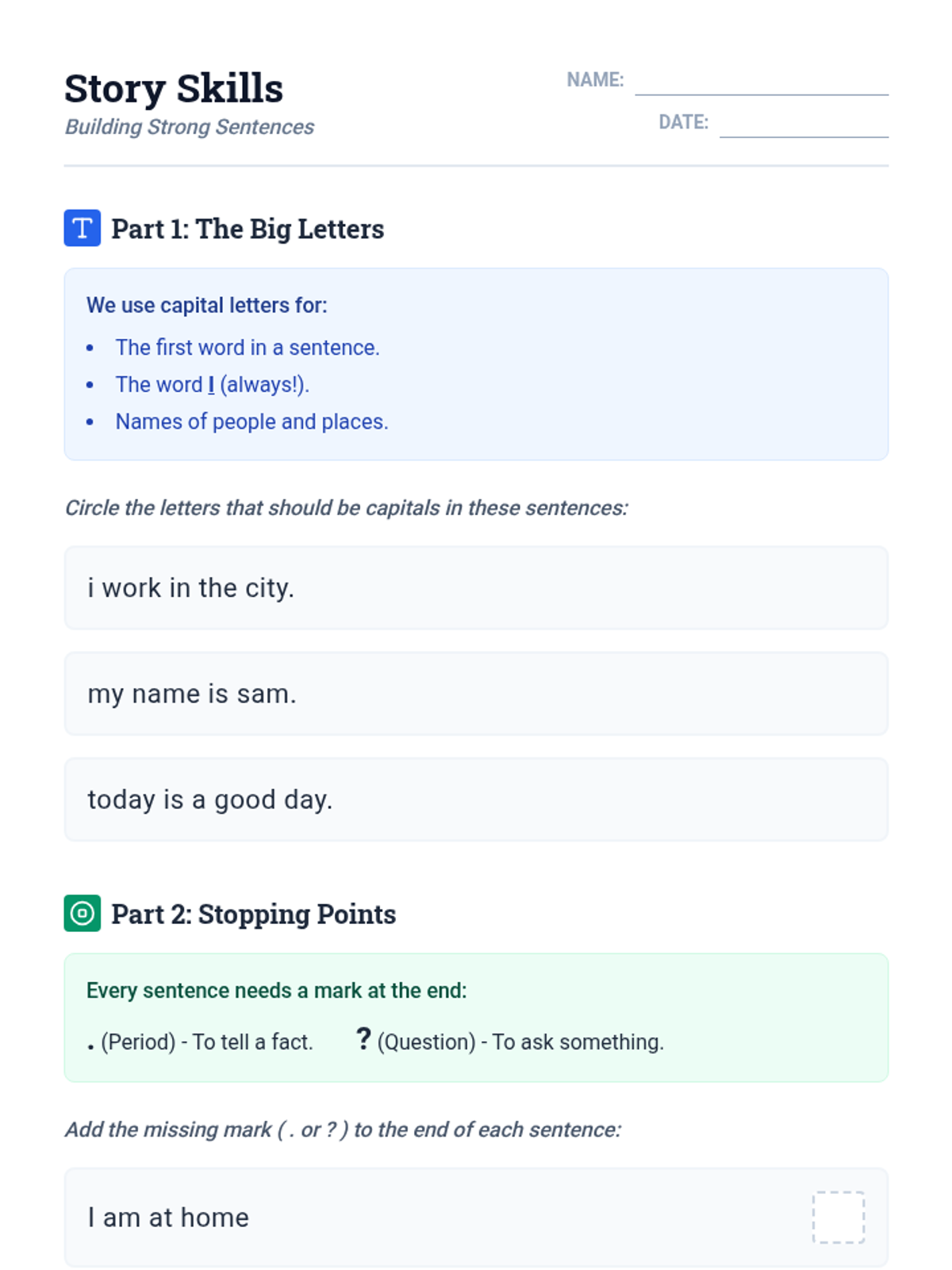
Task: Click the bullet 'The first word in a sentence.'
Action: (248, 348)
